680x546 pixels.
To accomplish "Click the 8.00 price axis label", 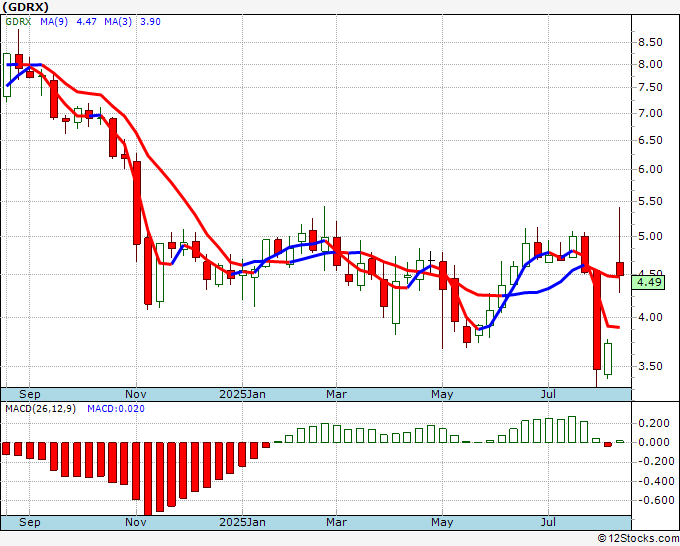I will [650, 64].
